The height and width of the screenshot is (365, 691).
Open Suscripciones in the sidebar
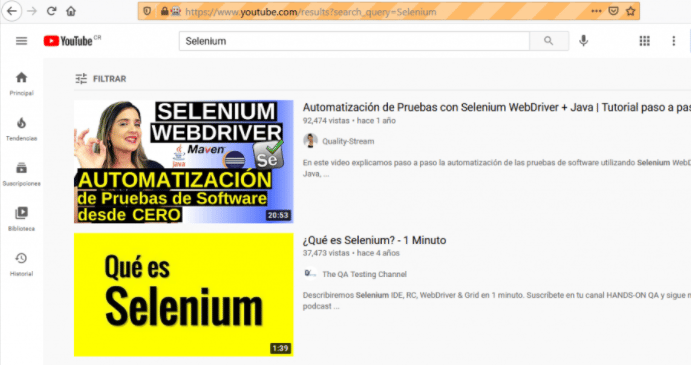coord(21,175)
